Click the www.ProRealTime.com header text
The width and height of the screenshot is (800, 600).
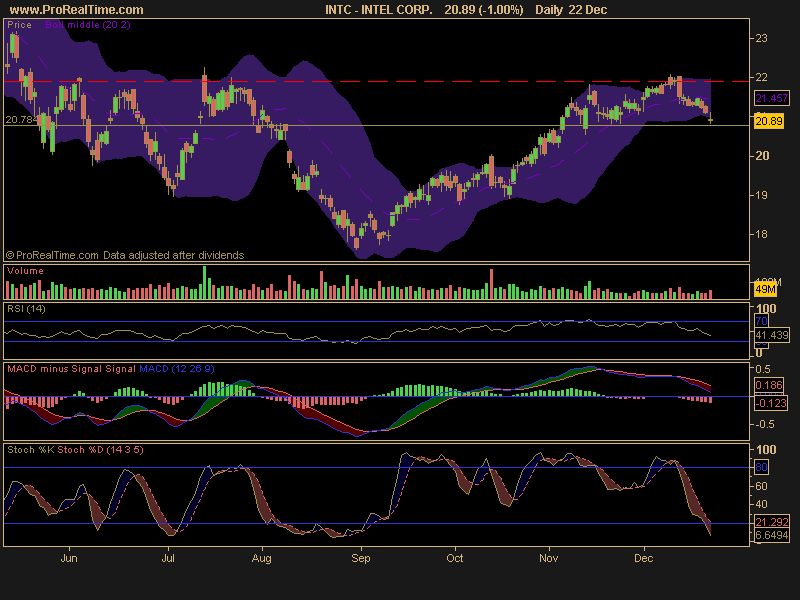pos(77,10)
